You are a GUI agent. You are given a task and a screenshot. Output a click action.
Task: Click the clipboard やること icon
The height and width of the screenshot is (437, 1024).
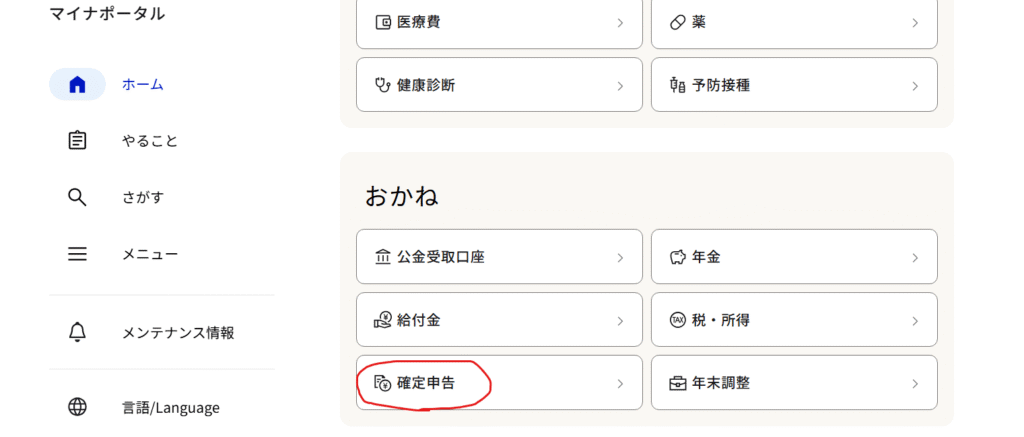coord(77,141)
